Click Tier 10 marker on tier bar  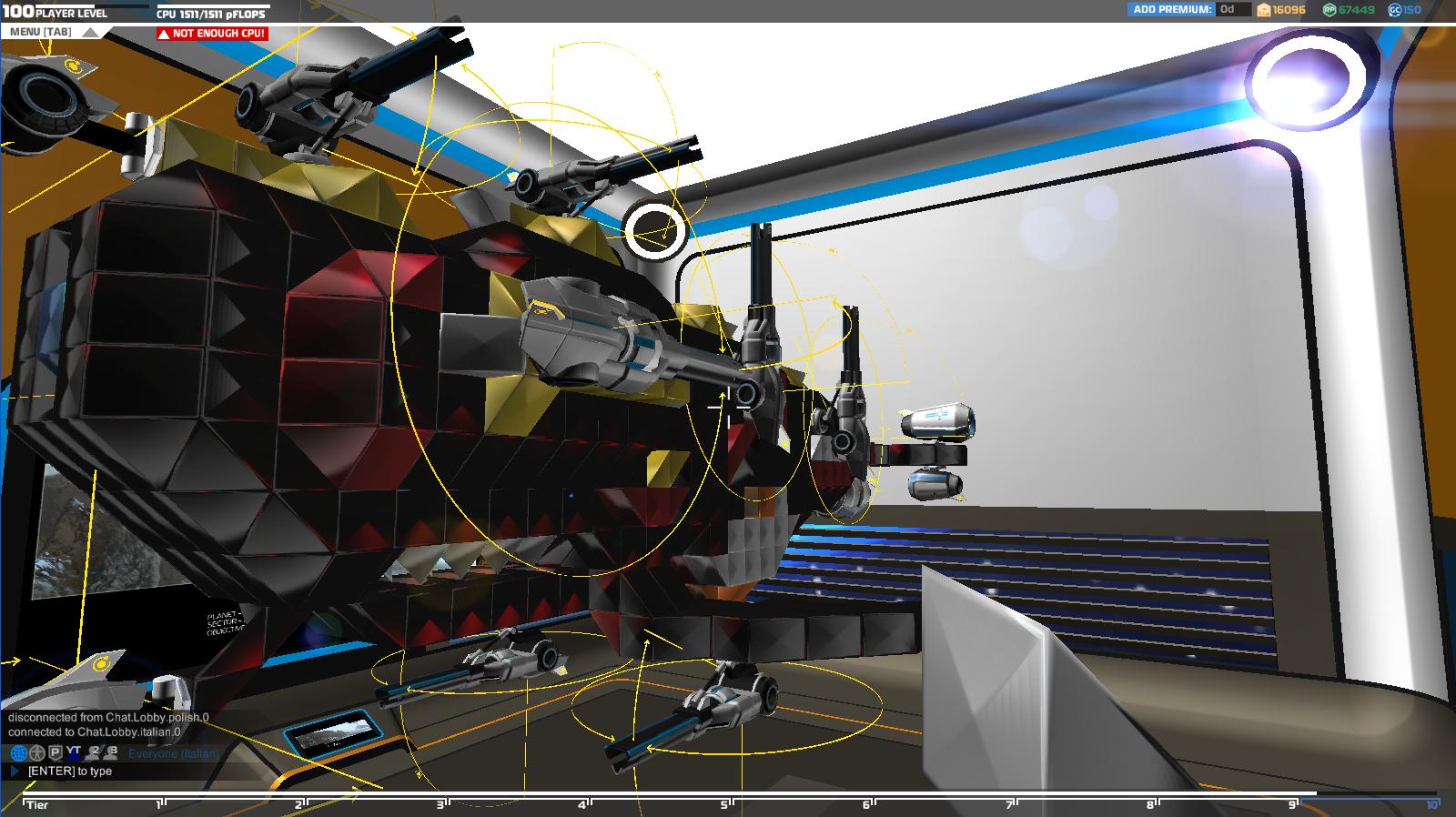pyautogui.click(x=1432, y=804)
